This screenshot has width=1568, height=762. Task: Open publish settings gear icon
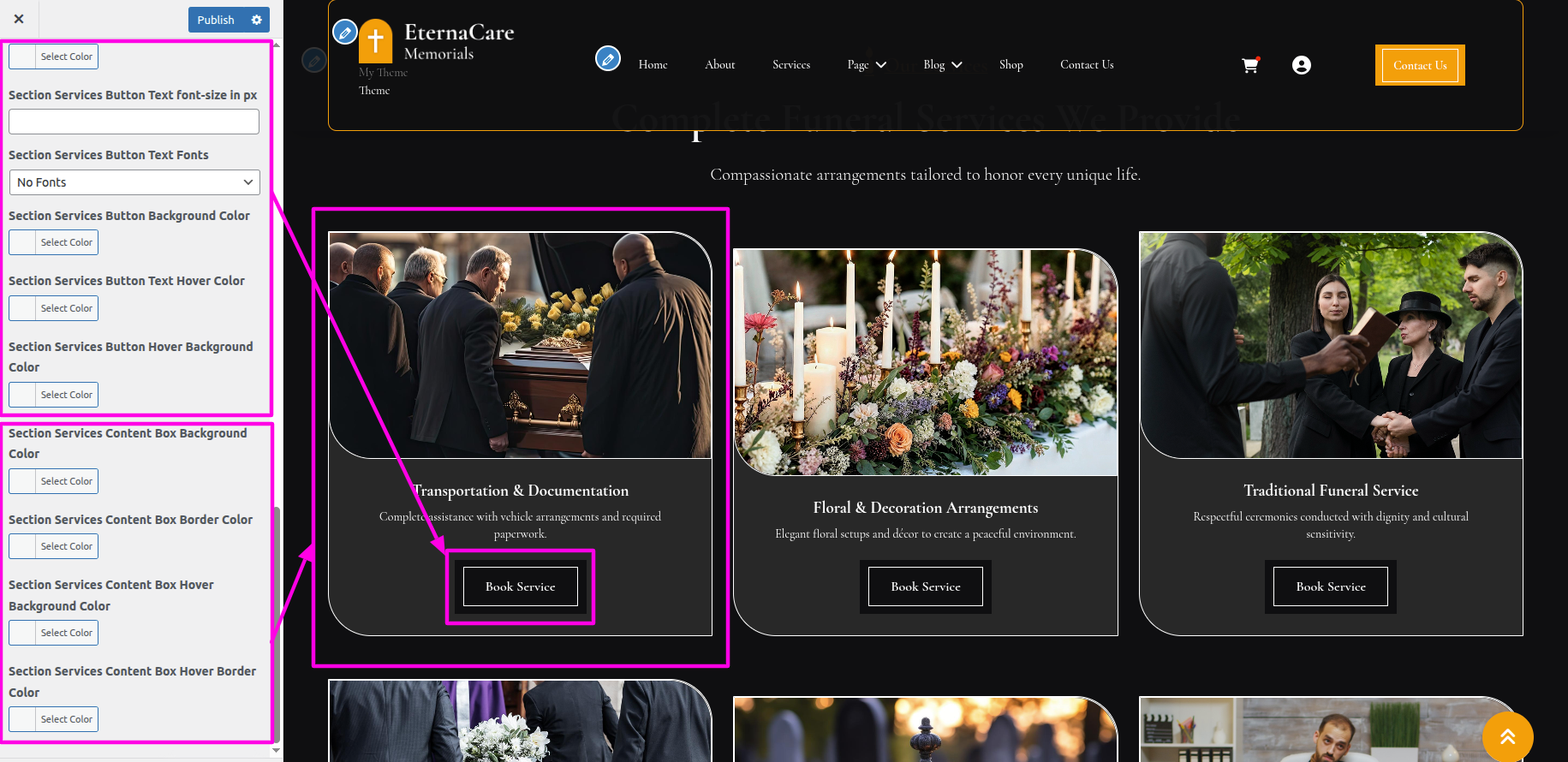click(x=256, y=20)
